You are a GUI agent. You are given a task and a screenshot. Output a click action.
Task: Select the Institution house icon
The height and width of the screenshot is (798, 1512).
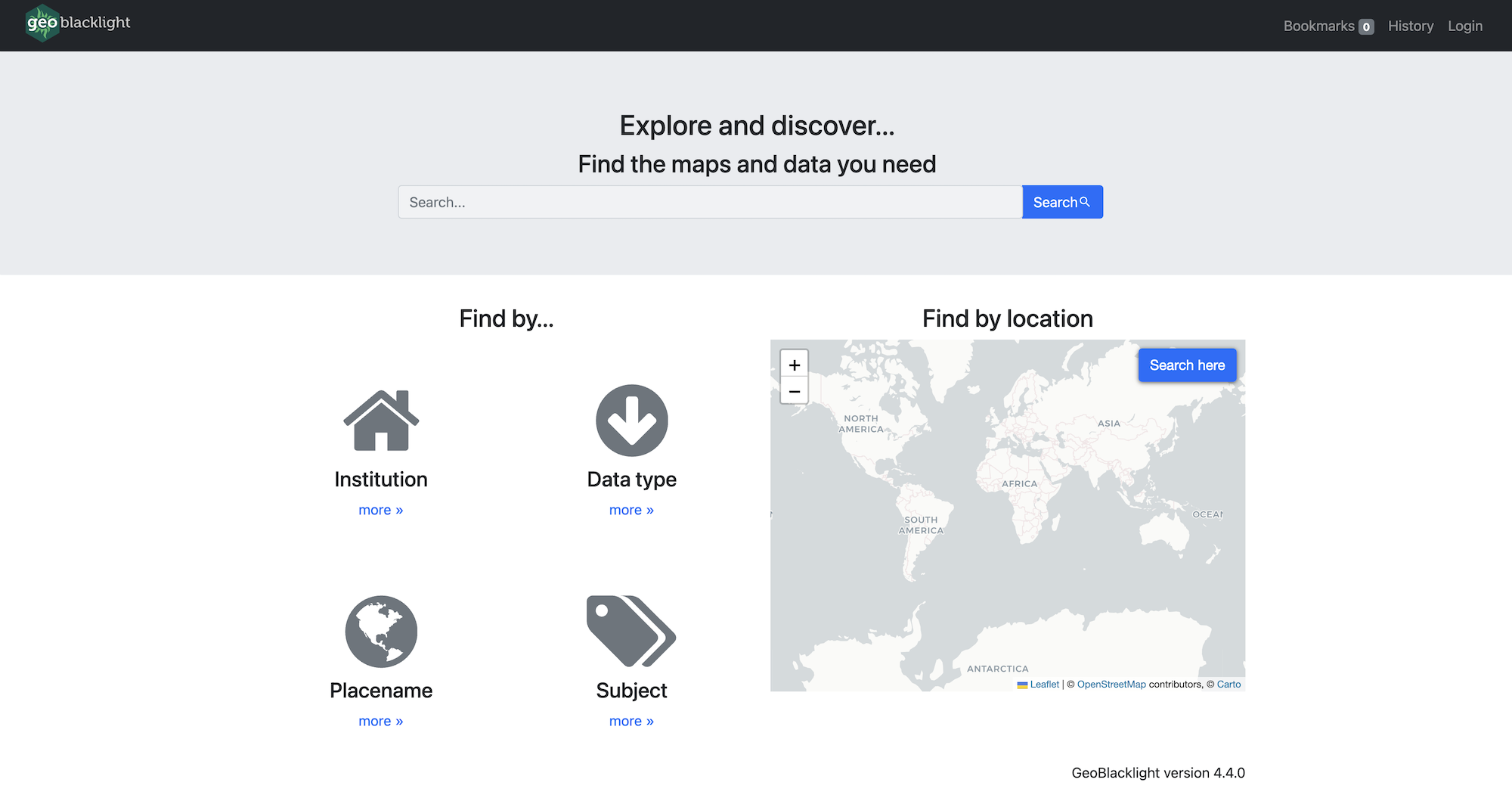point(381,421)
